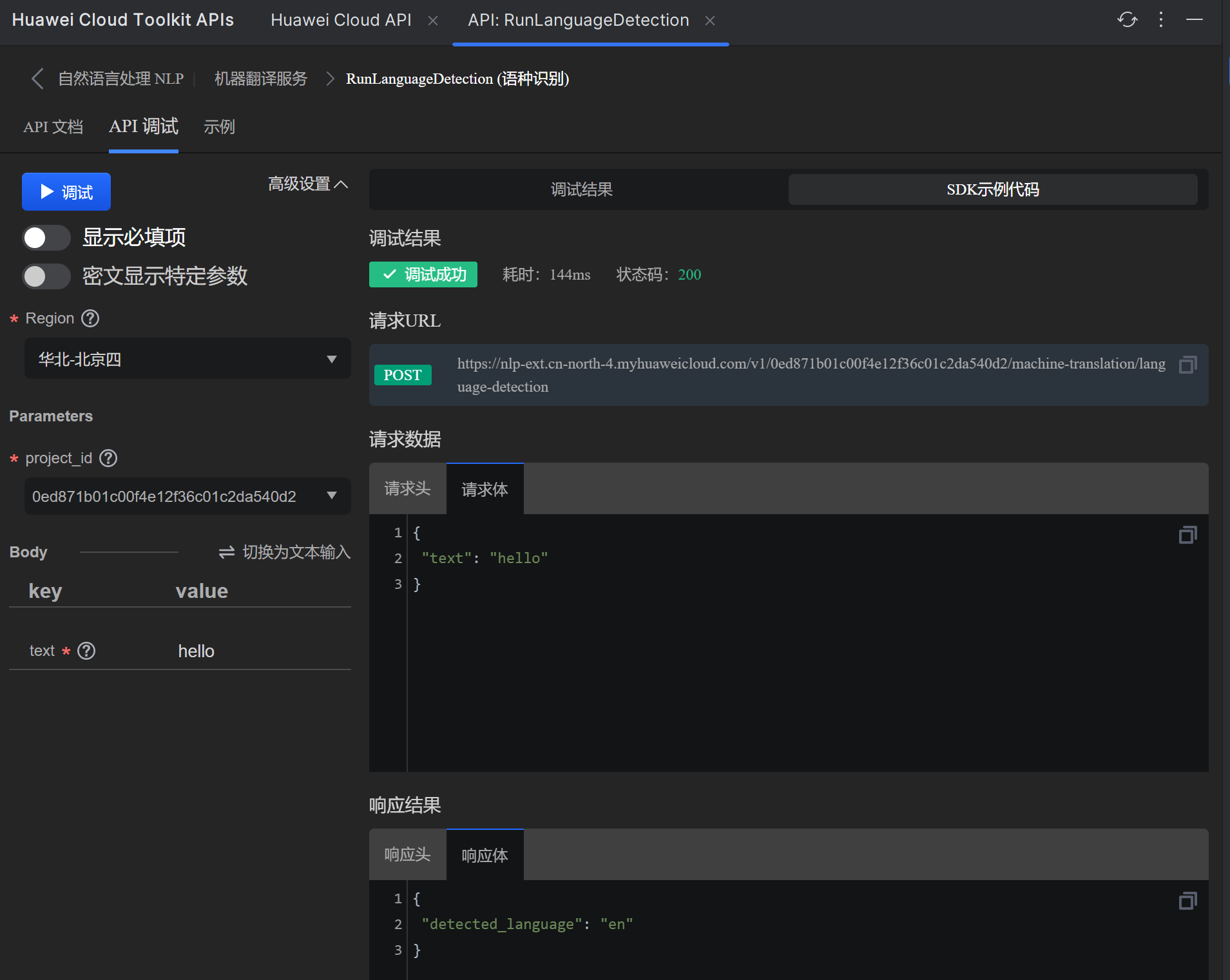The width and height of the screenshot is (1230, 980).
Task: Open the three-dot options menu
Action: tap(1161, 20)
